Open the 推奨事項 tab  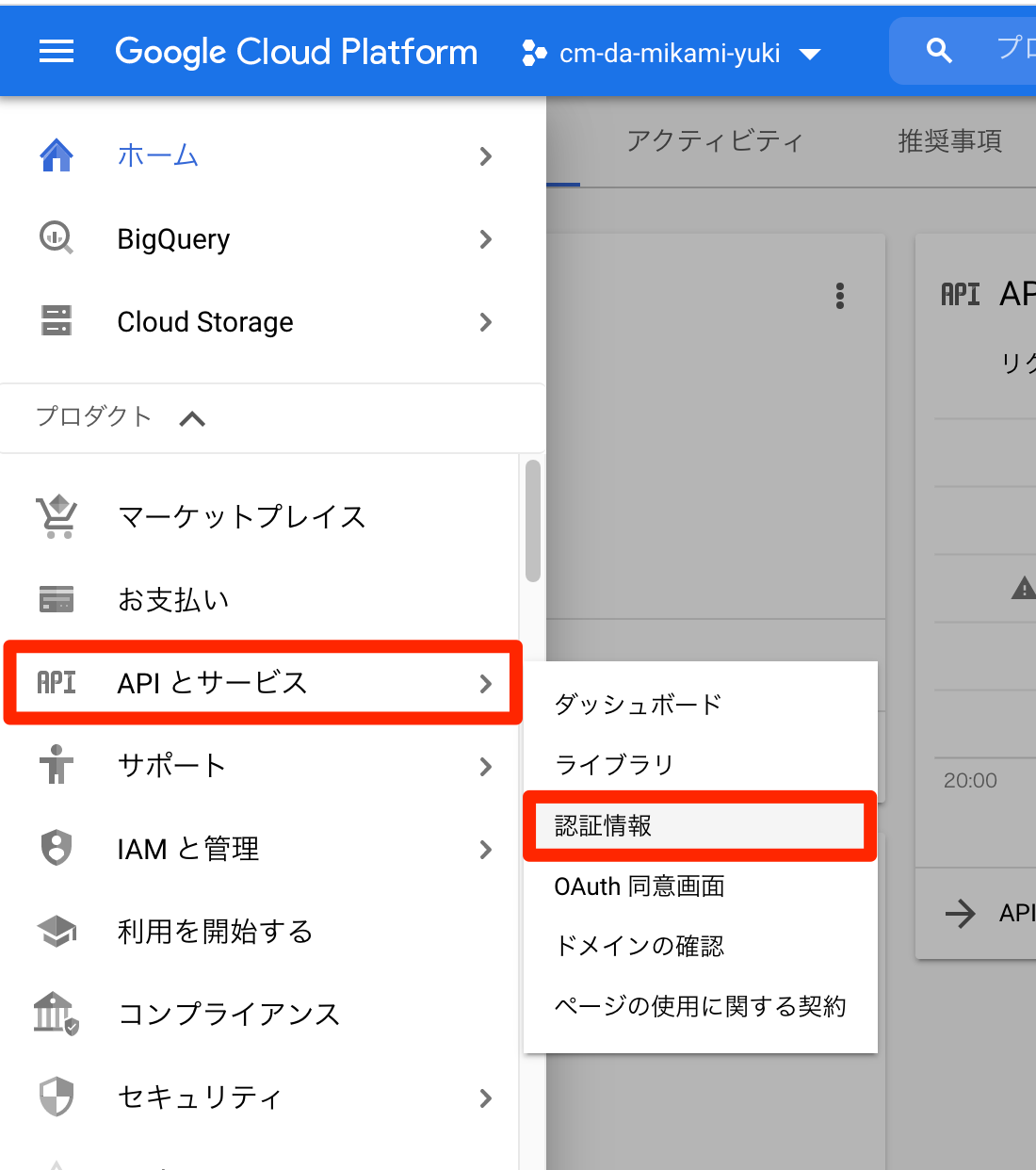[948, 141]
